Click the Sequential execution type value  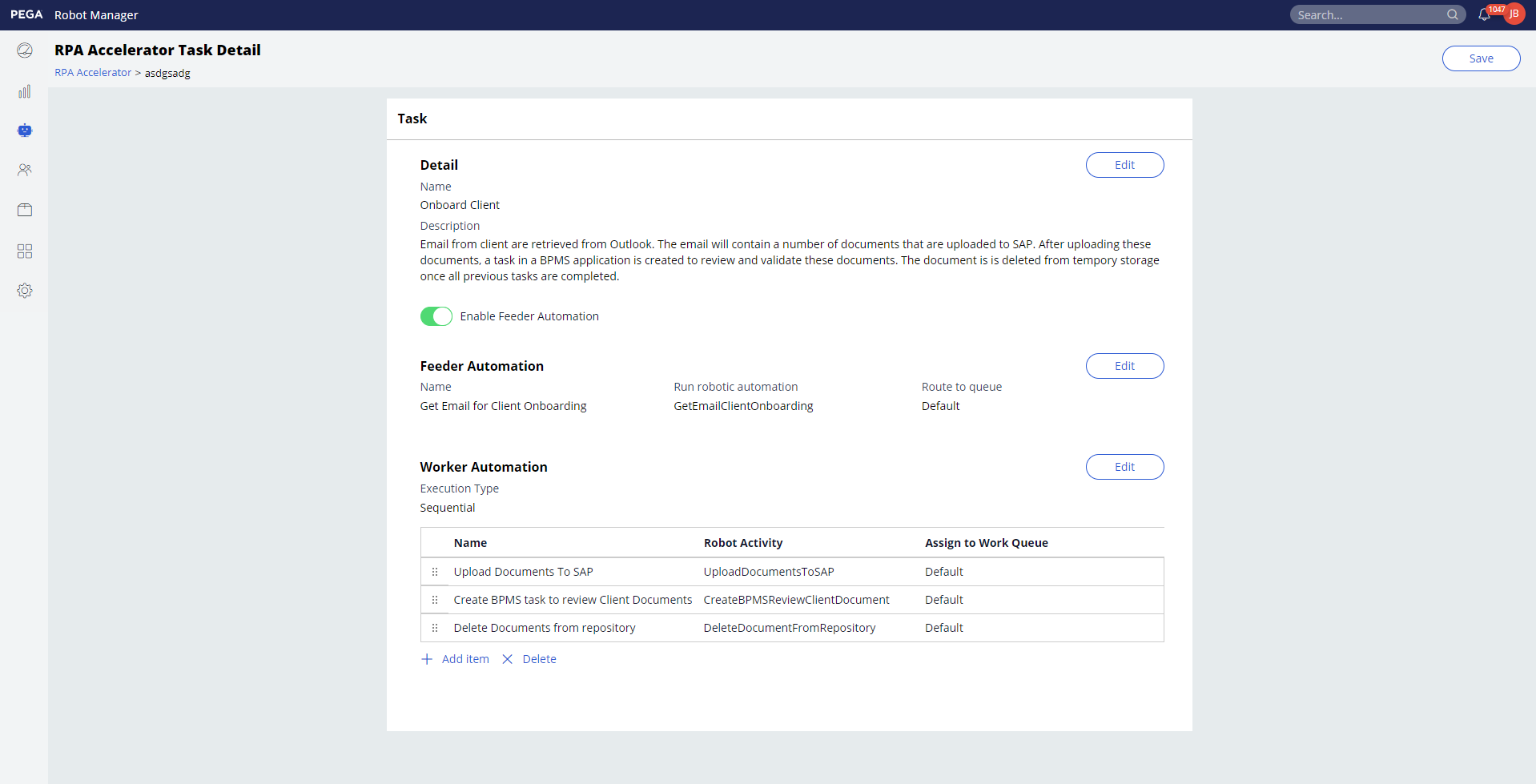pos(448,508)
